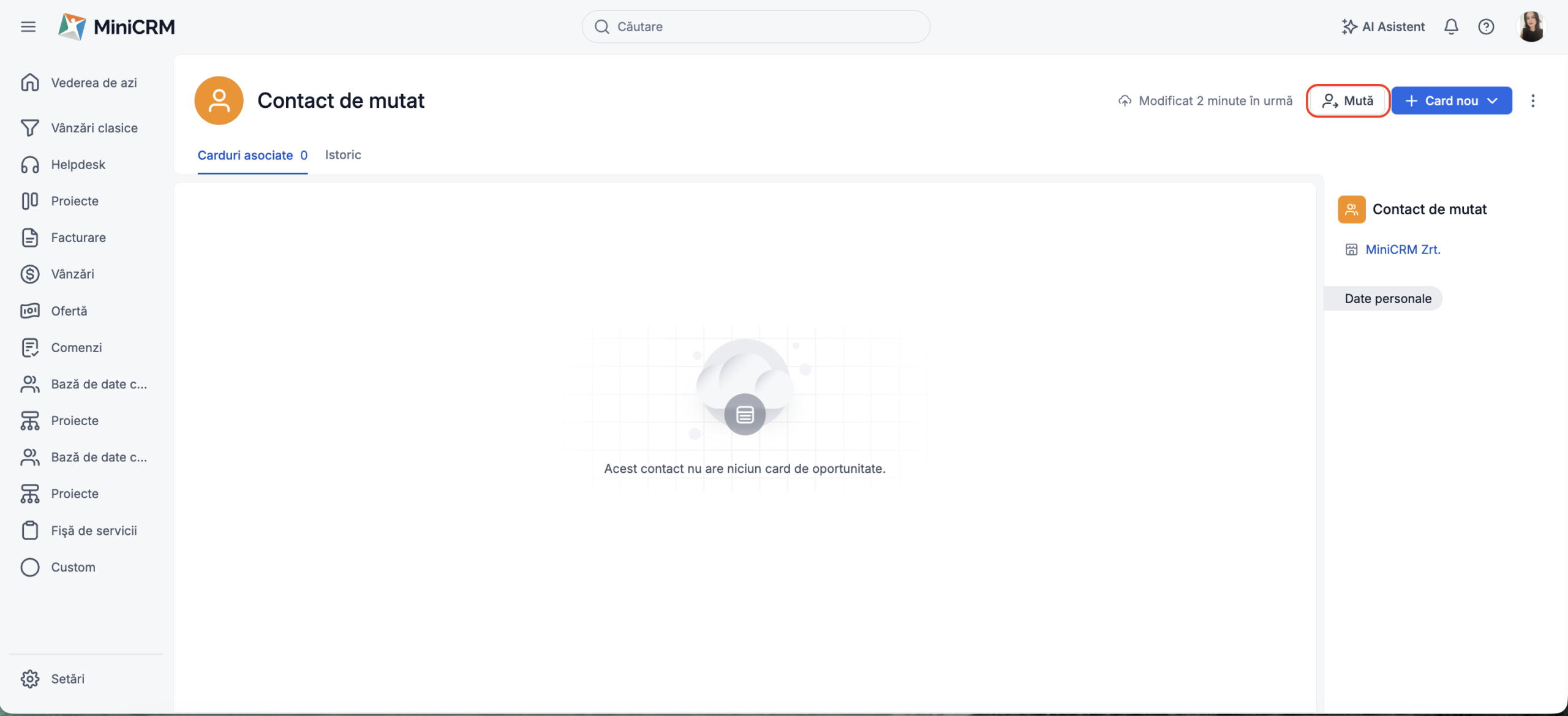This screenshot has height=716, width=1568.
Task: Open the AI Asistent panel
Action: pos(1383,26)
